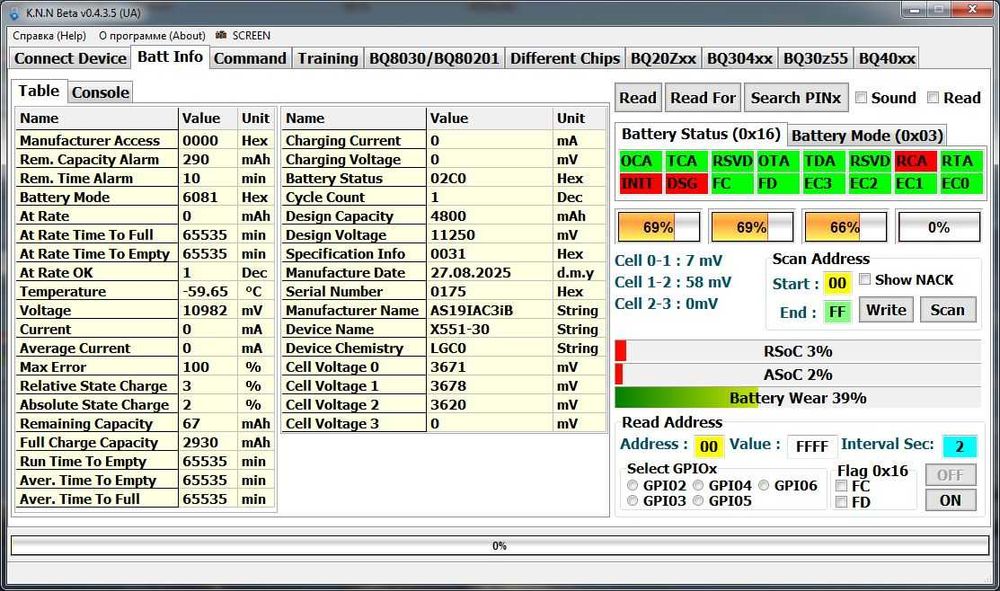1000x591 pixels.
Task: Open the Training tab
Action: tap(328, 58)
